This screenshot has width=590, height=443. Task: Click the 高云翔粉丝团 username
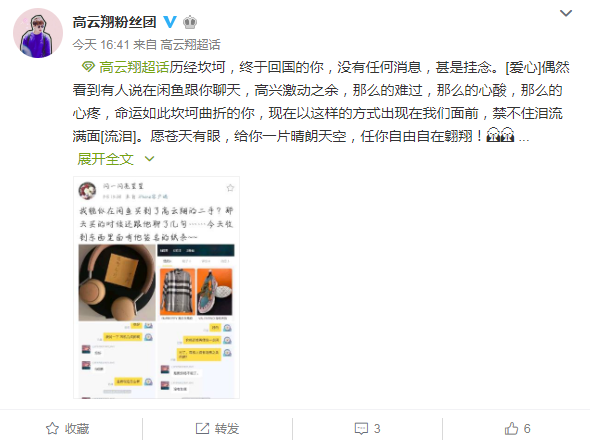click(x=114, y=22)
